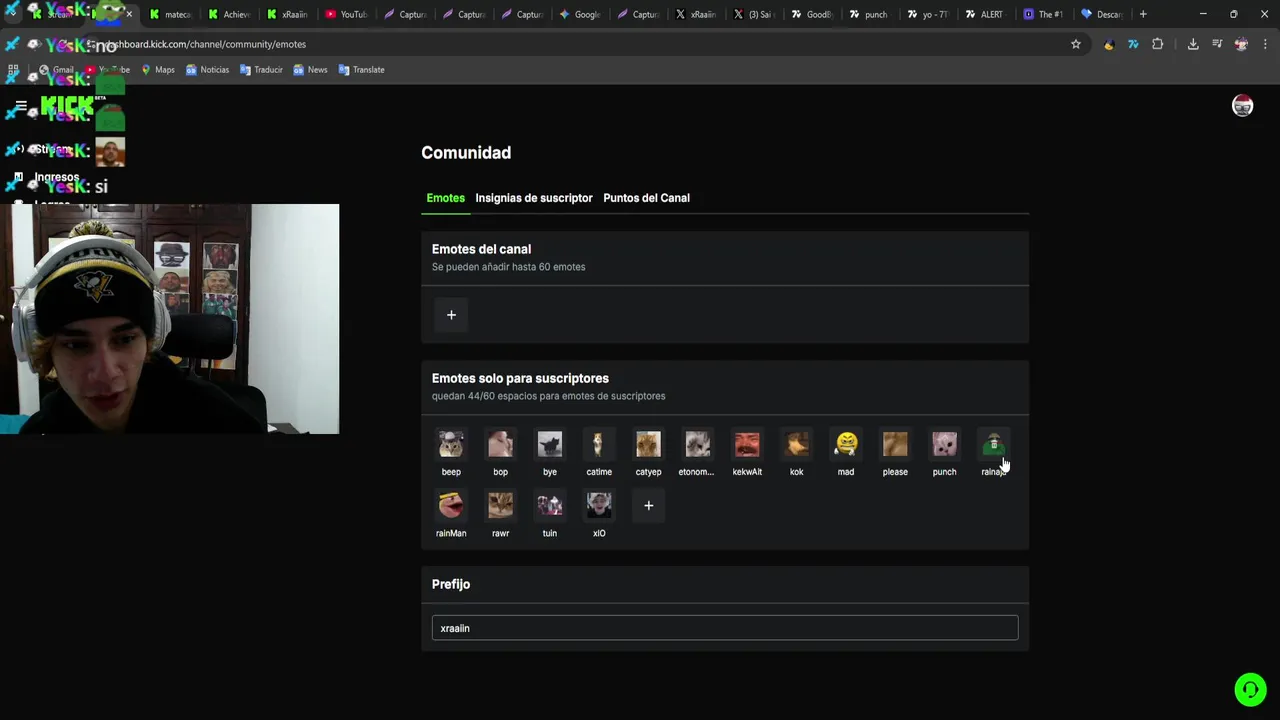Viewport: 1280px width, 720px height.
Task: Open the kekwAlt emote
Action: click(x=747, y=444)
